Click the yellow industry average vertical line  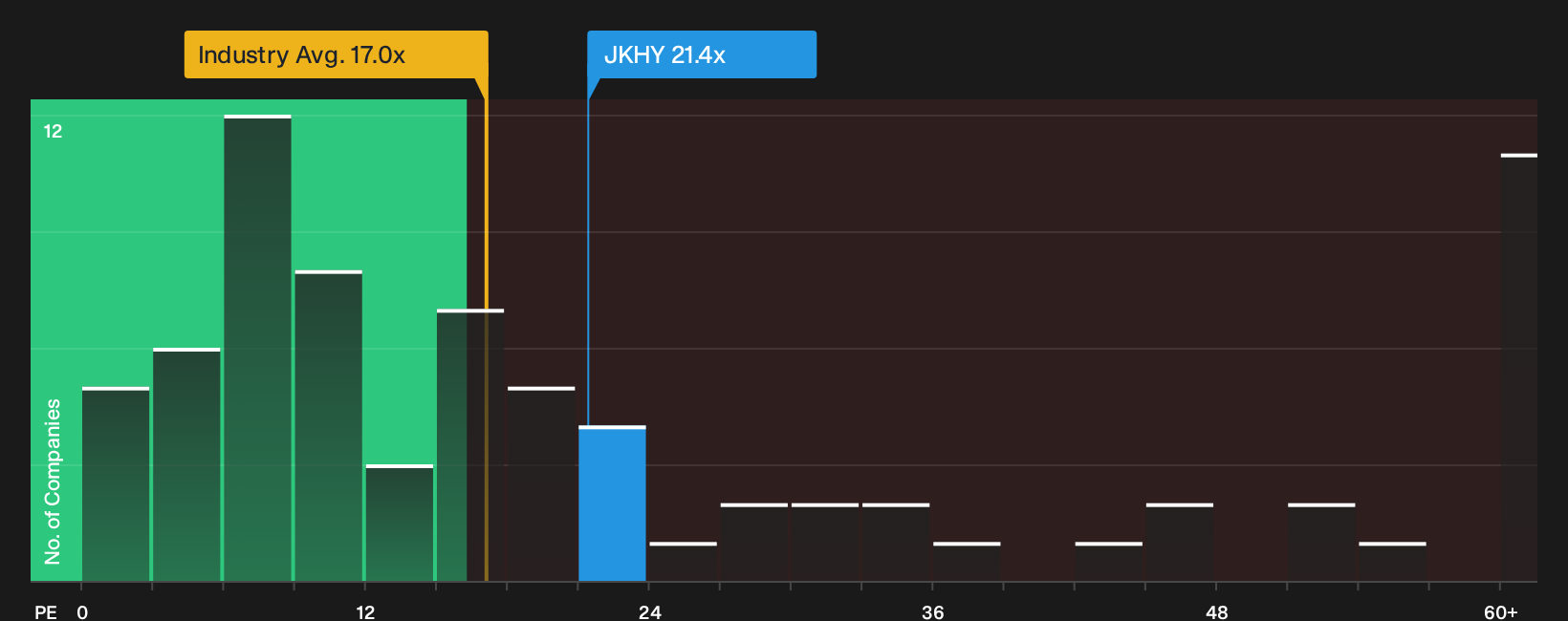pyautogui.click(x=486, y=330)
